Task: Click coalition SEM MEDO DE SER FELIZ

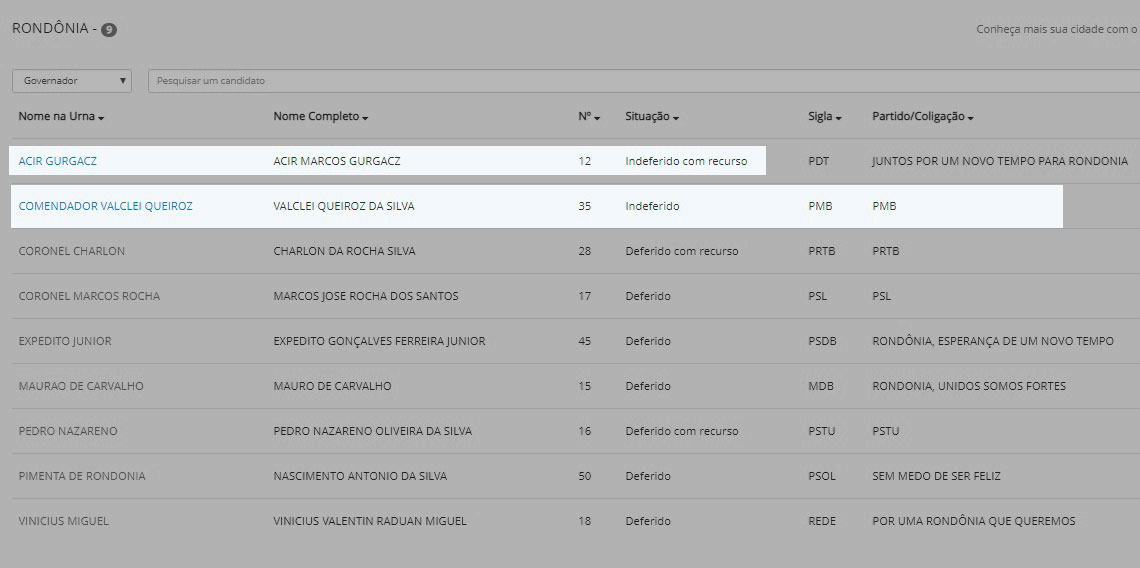Action: (x=936, y=476)
